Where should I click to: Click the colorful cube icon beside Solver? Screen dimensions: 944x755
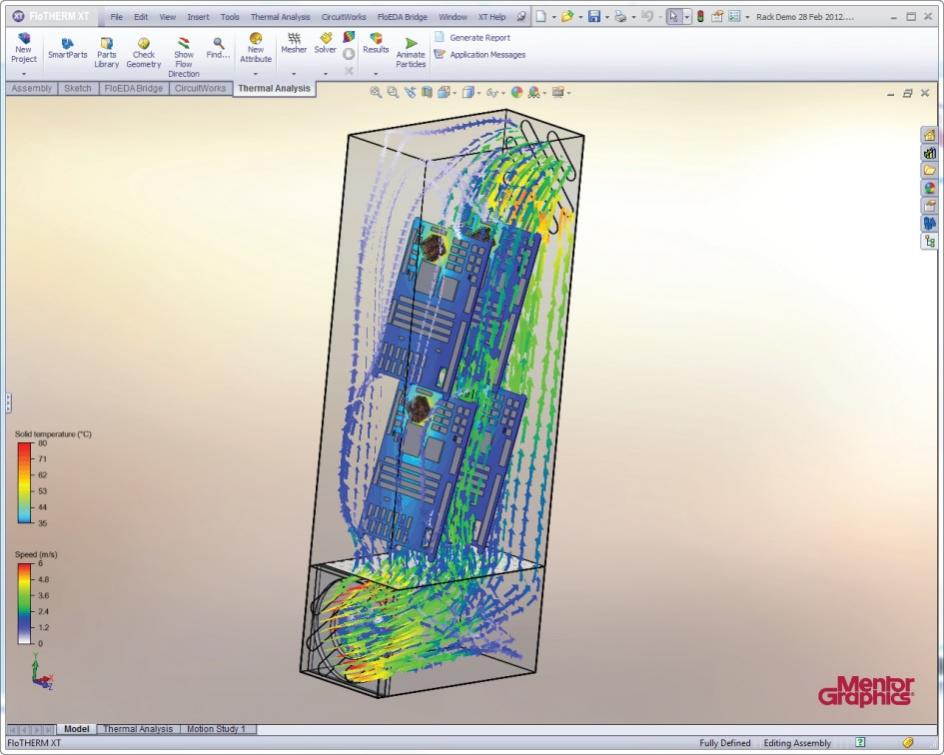349,37
